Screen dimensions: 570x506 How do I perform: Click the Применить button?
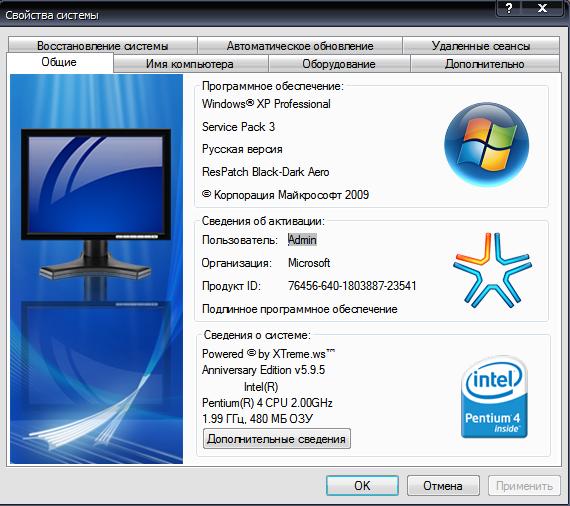(524, 485)
